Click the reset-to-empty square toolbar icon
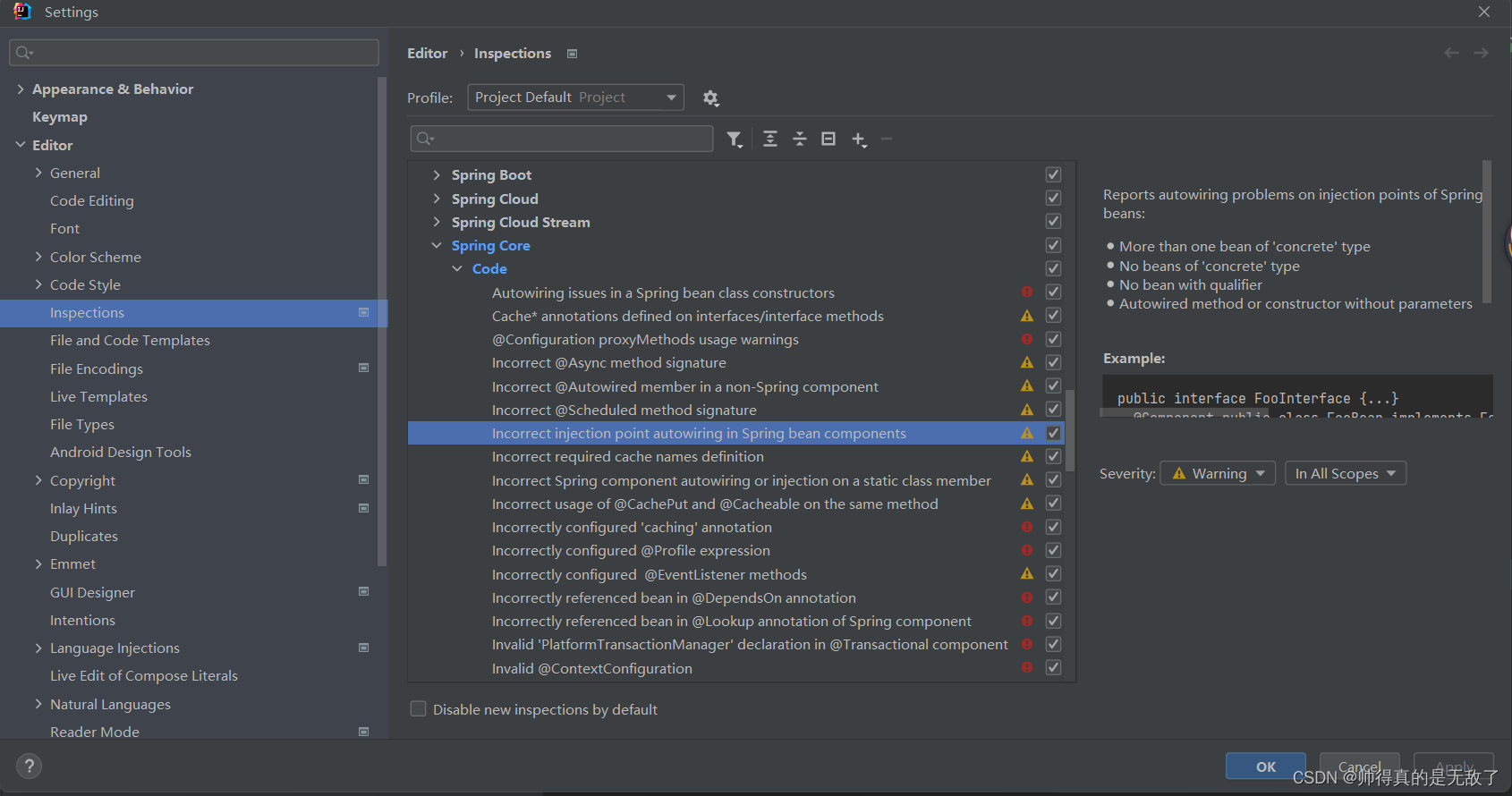 (828, 139)
